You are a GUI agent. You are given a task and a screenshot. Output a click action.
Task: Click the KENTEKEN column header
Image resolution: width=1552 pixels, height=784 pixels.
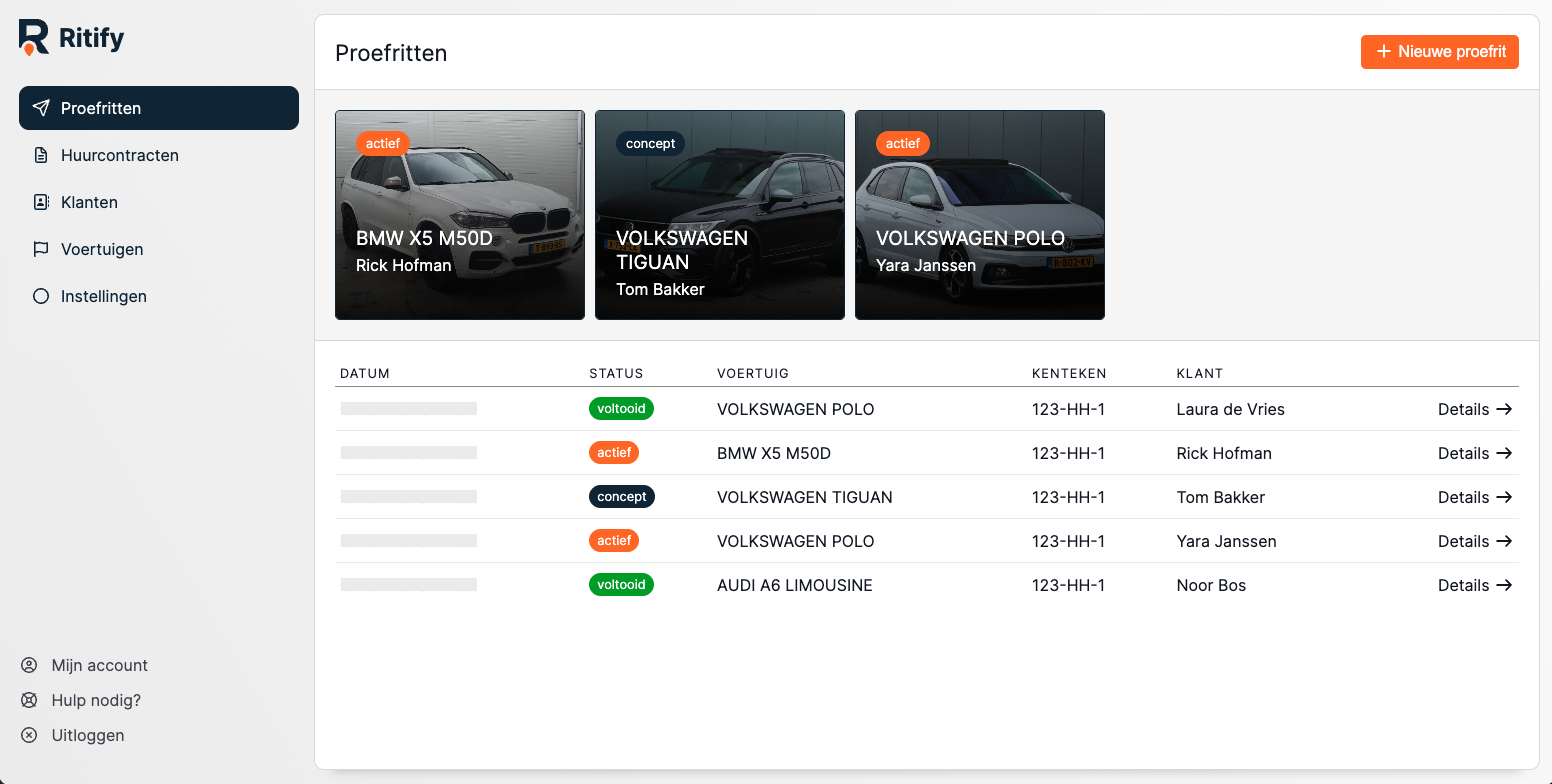click(1069, 373)
